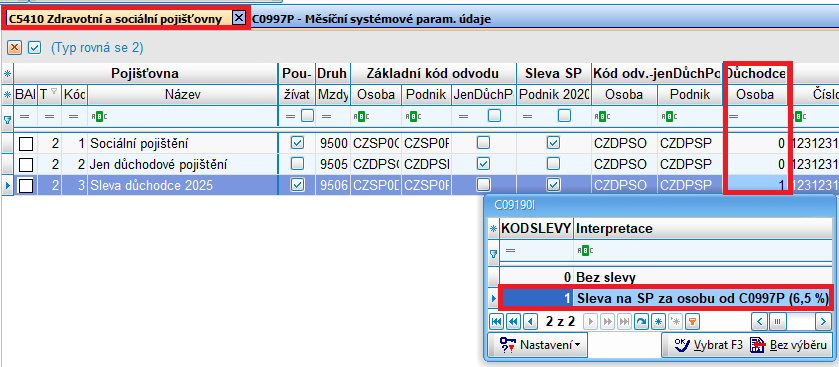Open the Nastavení dropdown menu
The height and width of the screenshot is (367, 839).
(537, 346)
